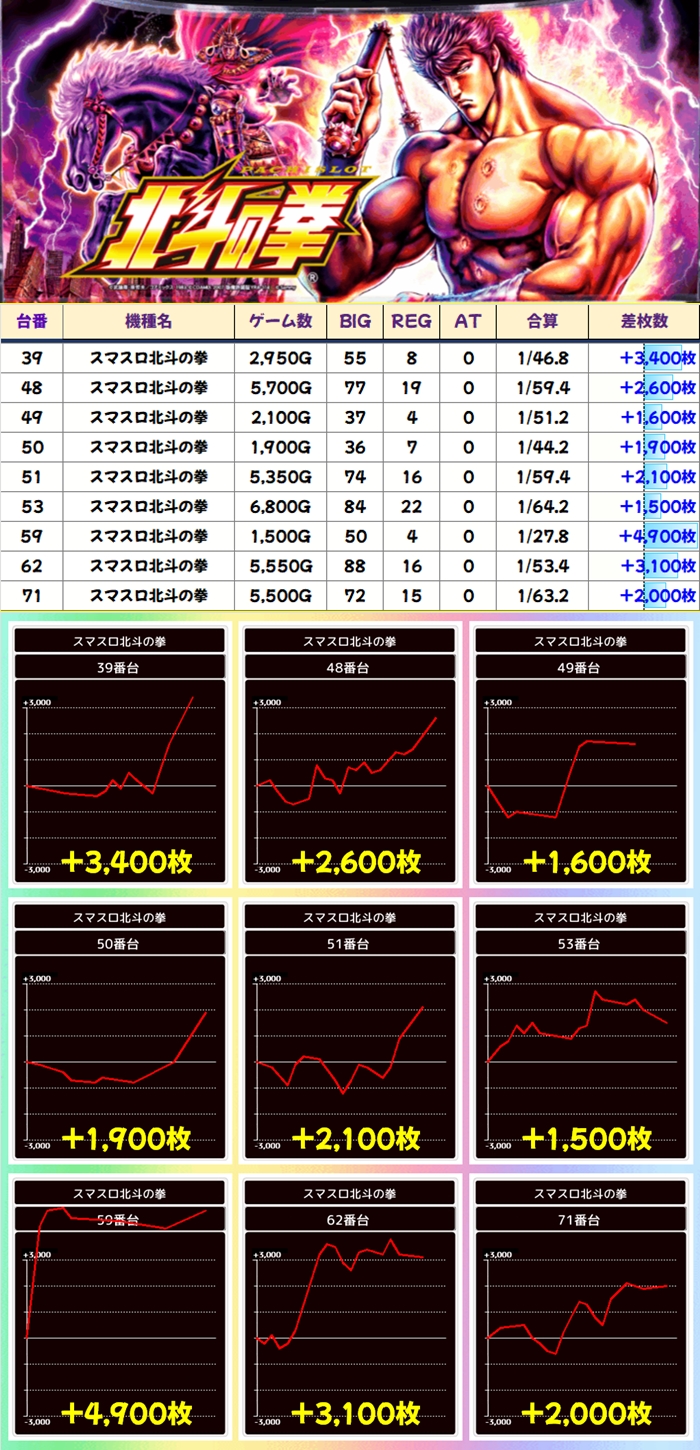Image resolution: width=700 pixels, height=1450 pixels.
Task: Click the 機種名 column header
Action: [x=149, y=321]
